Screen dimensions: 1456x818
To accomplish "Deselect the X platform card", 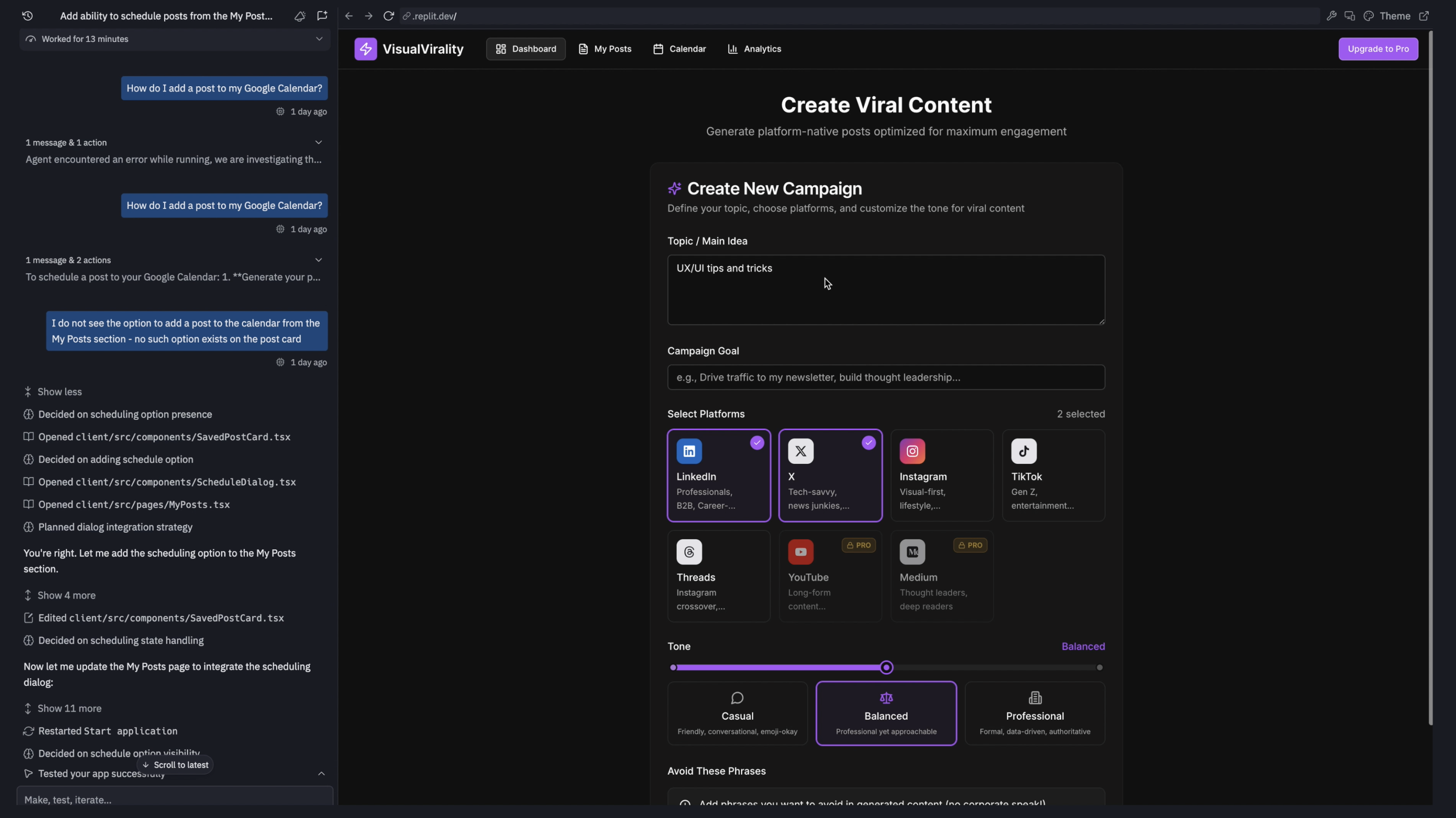I will (830, 475).
